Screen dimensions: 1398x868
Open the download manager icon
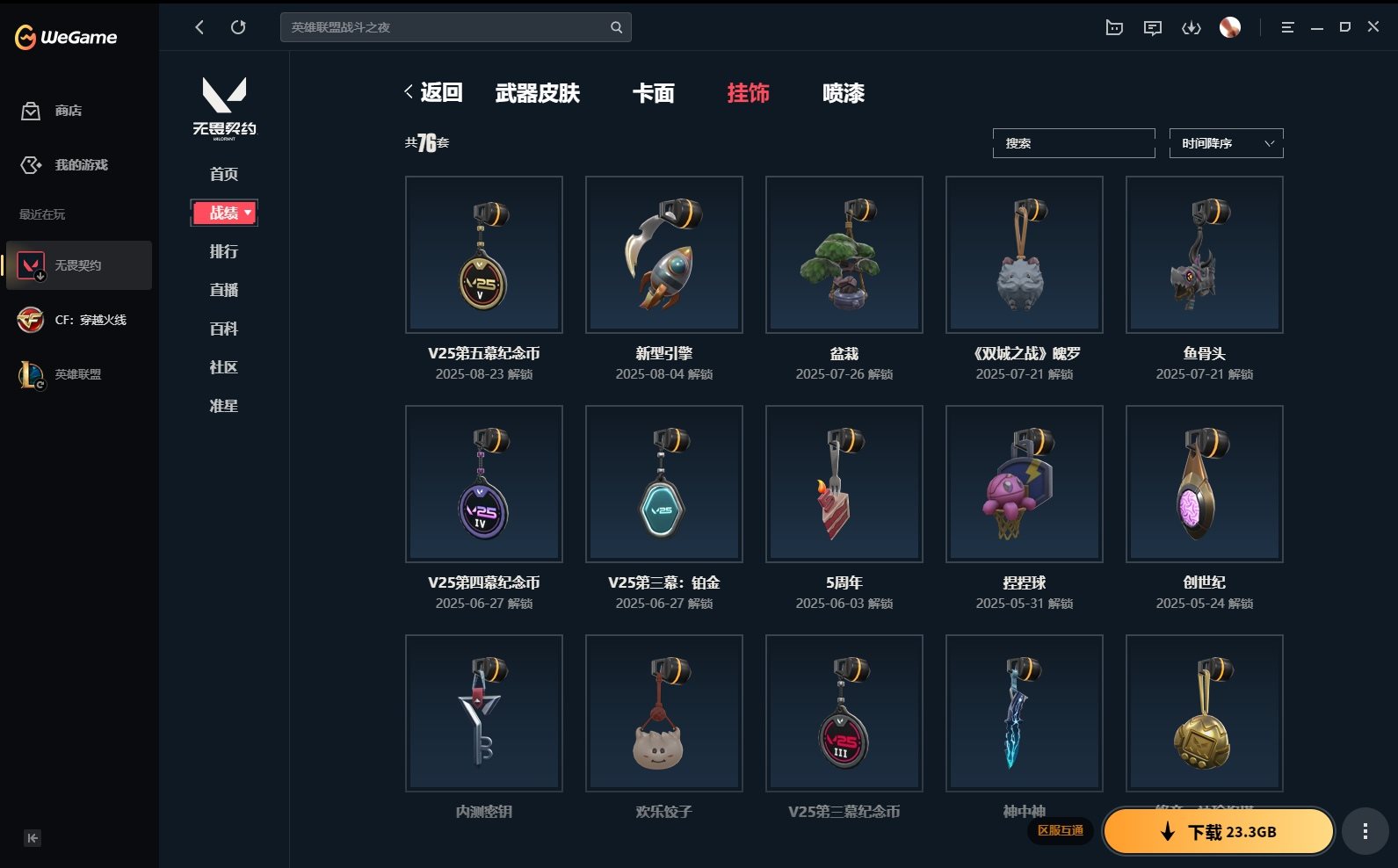click(1192, 28)
